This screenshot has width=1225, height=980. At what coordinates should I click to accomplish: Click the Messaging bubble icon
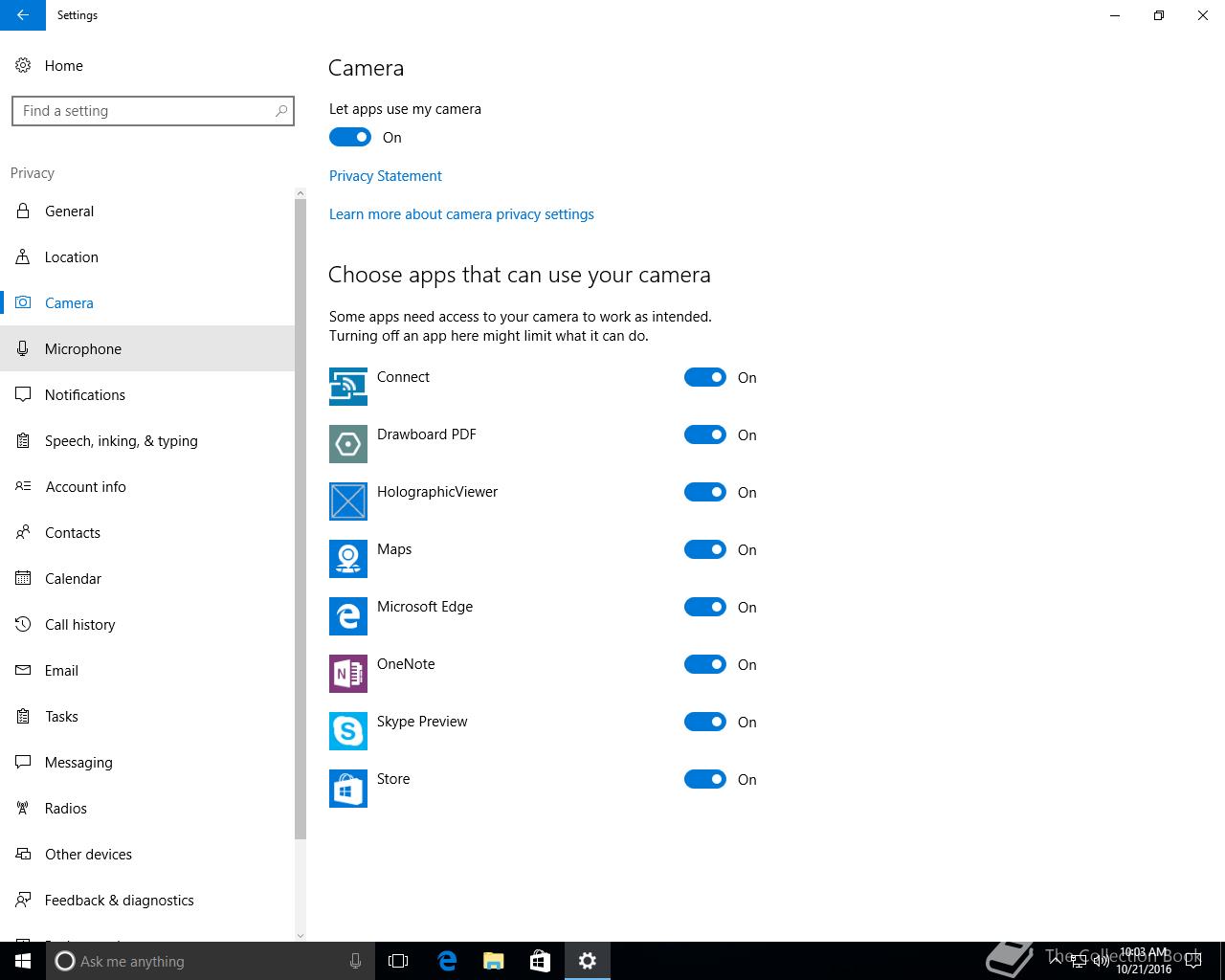pyautogui.click(x=23, y=762)
